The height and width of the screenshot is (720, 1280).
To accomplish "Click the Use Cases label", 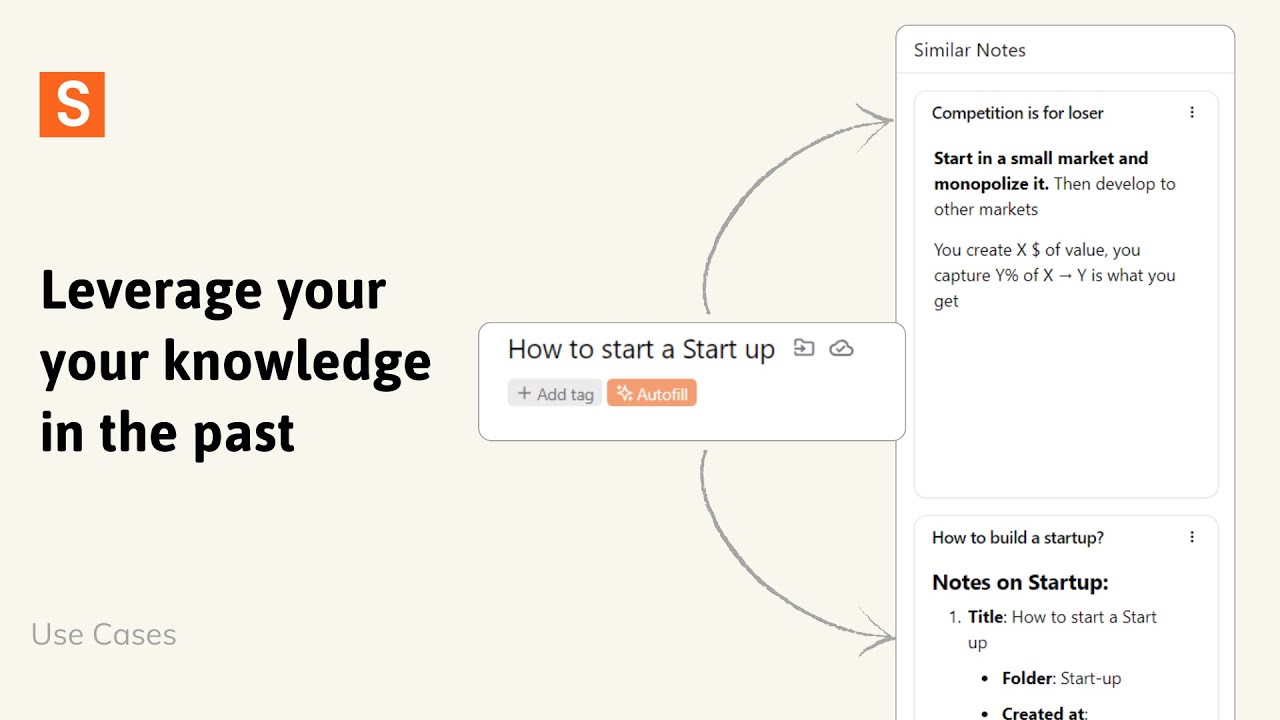I will click(x=104, y=634).
